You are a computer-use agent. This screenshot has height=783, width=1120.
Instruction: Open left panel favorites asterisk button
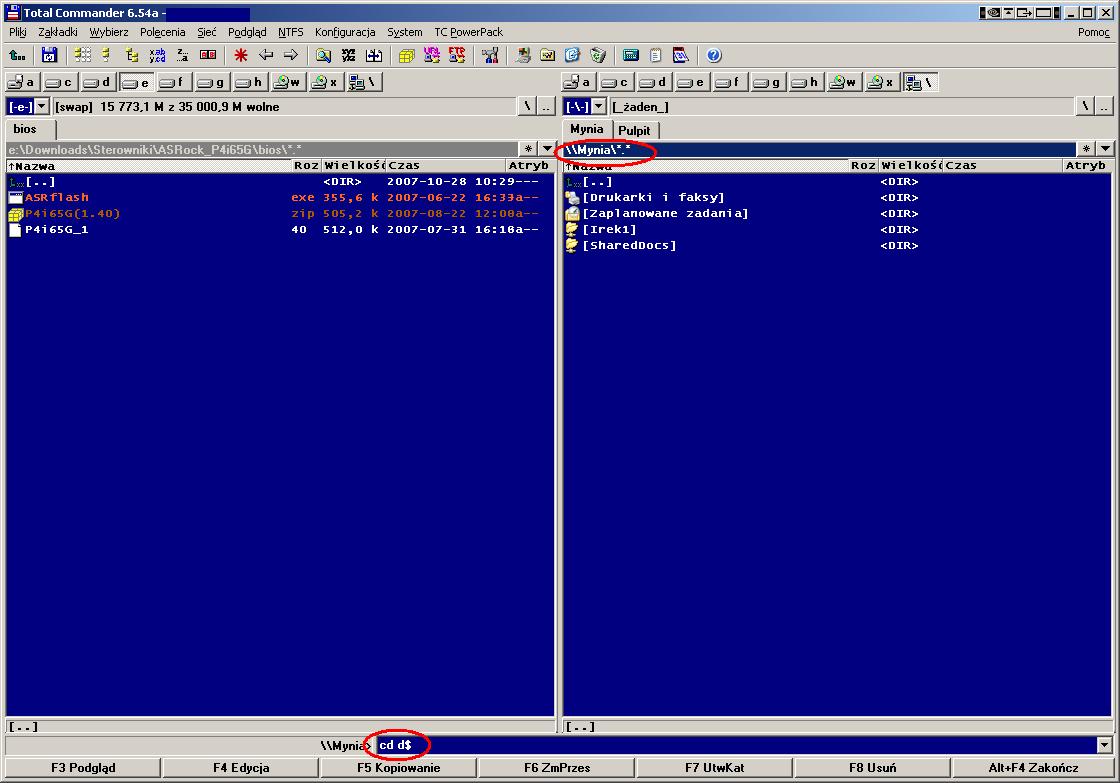point(528,149)
